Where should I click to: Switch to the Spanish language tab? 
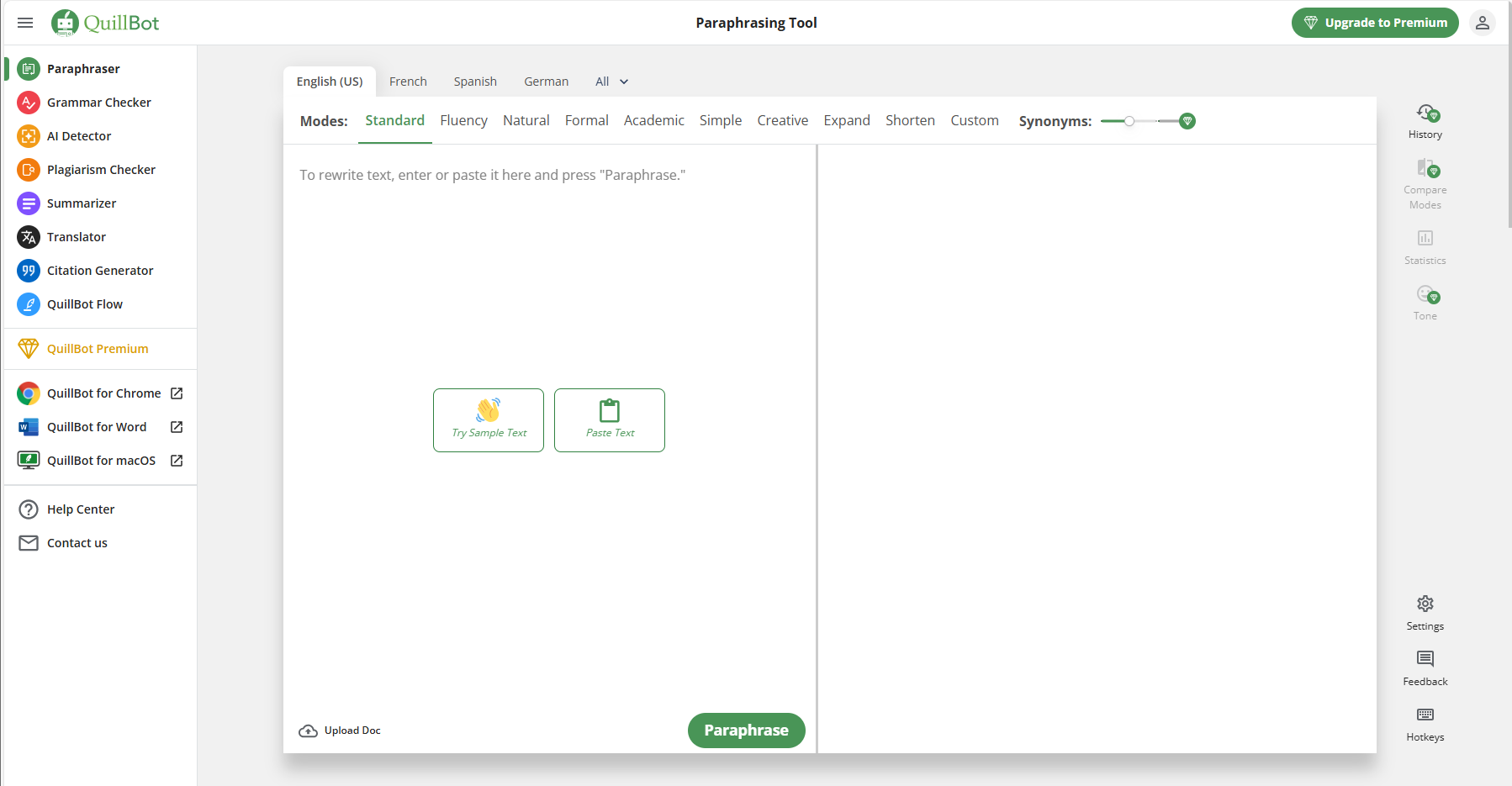[475, 82]
